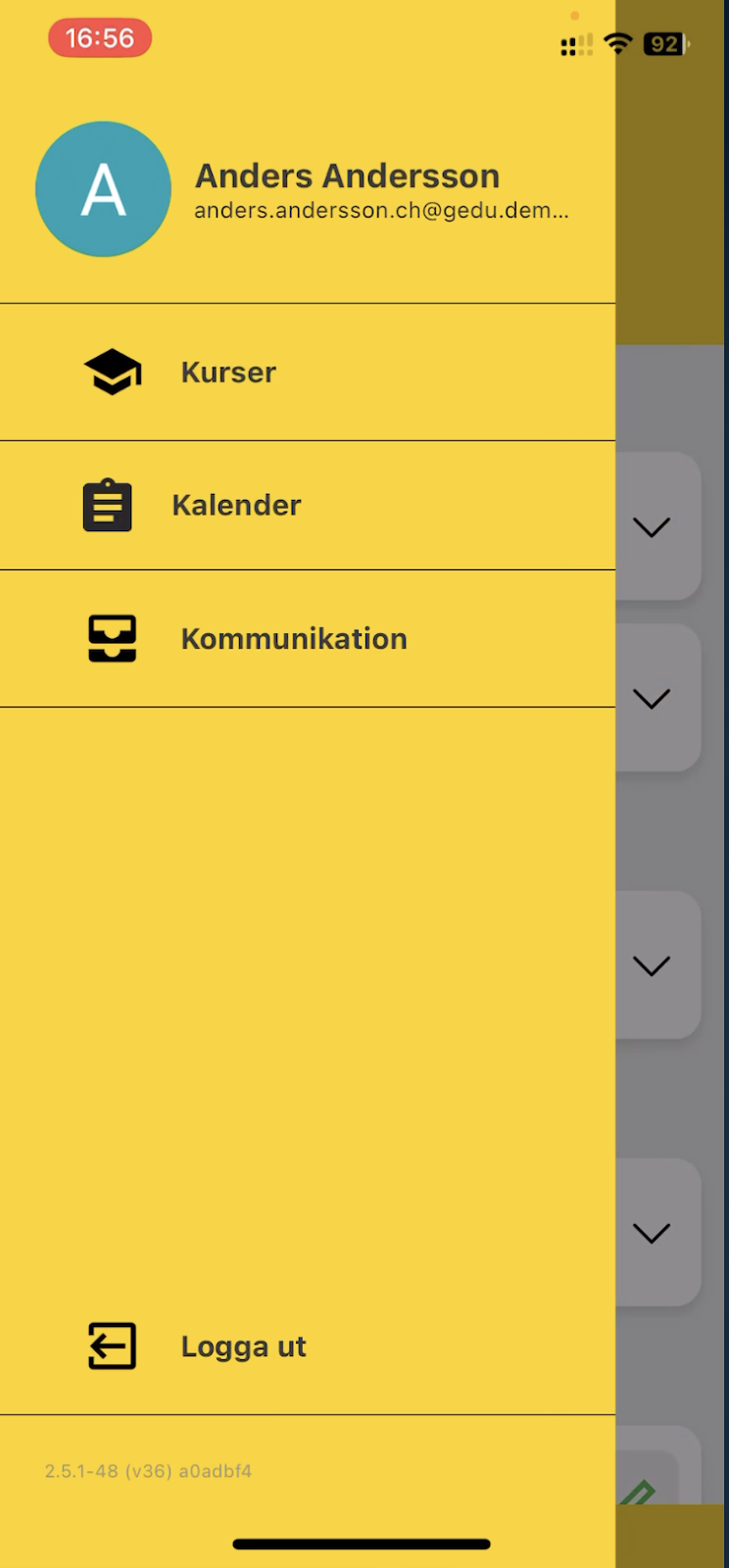Tap the battery indicator showing 92
729x1568 pixels.
(666, 44)
